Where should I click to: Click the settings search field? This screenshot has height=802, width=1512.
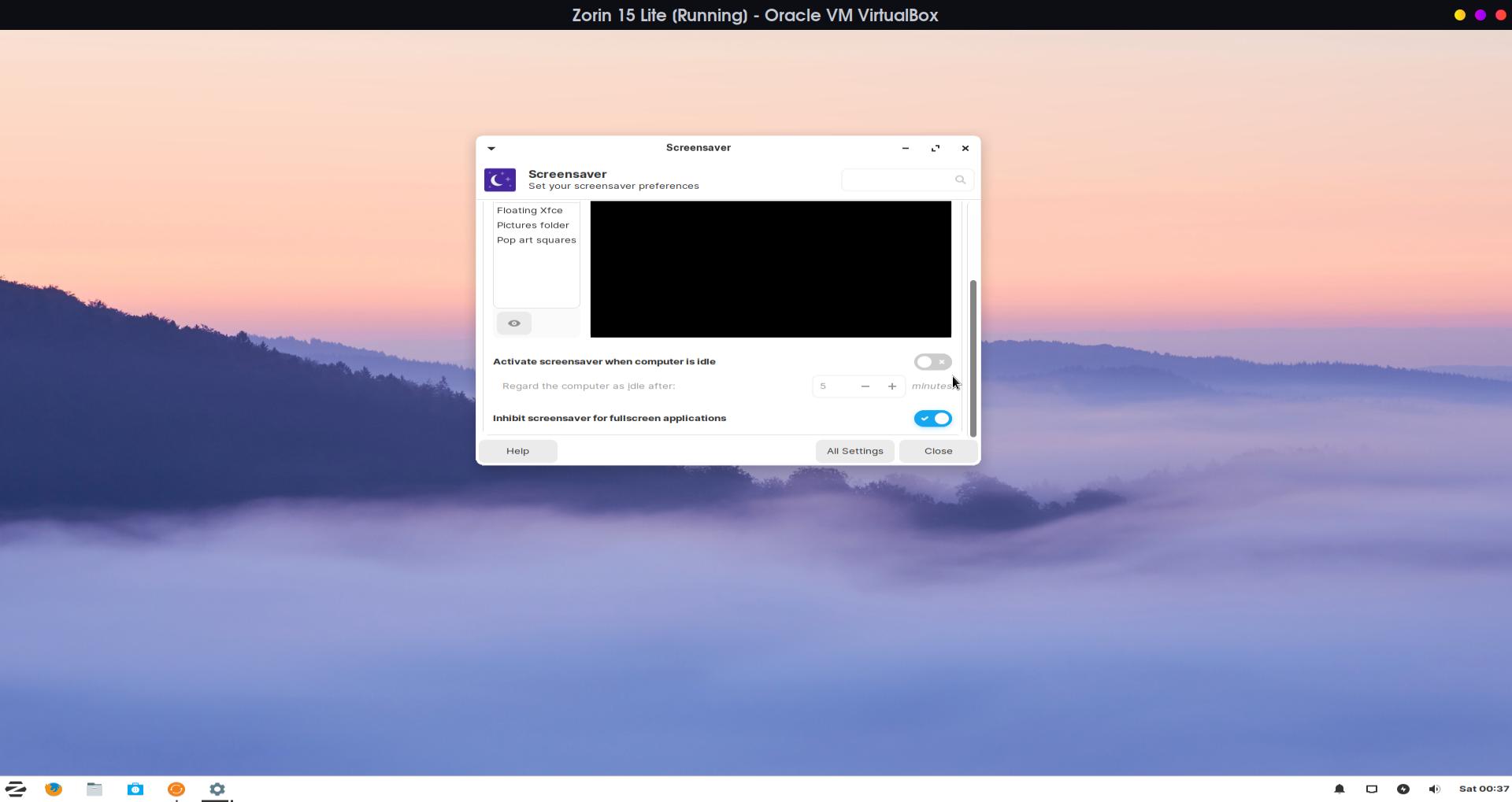(x=898, y=179)
